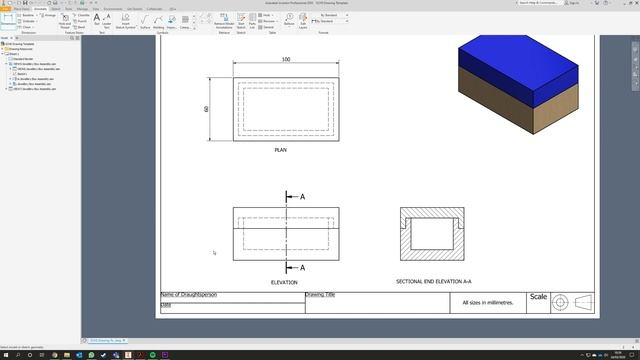Select the Hole and Thread notes tool
The width and height of the screenshot is (640, 360).
coord(65,21)
